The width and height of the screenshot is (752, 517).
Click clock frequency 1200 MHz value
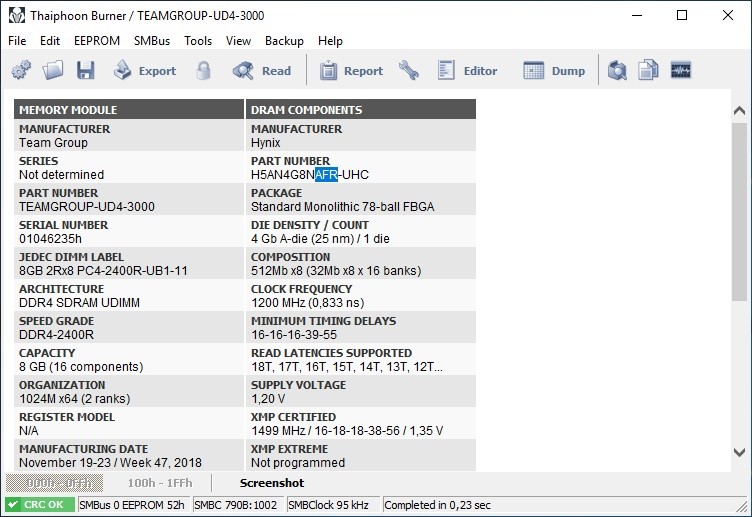(x=307, y=303)
